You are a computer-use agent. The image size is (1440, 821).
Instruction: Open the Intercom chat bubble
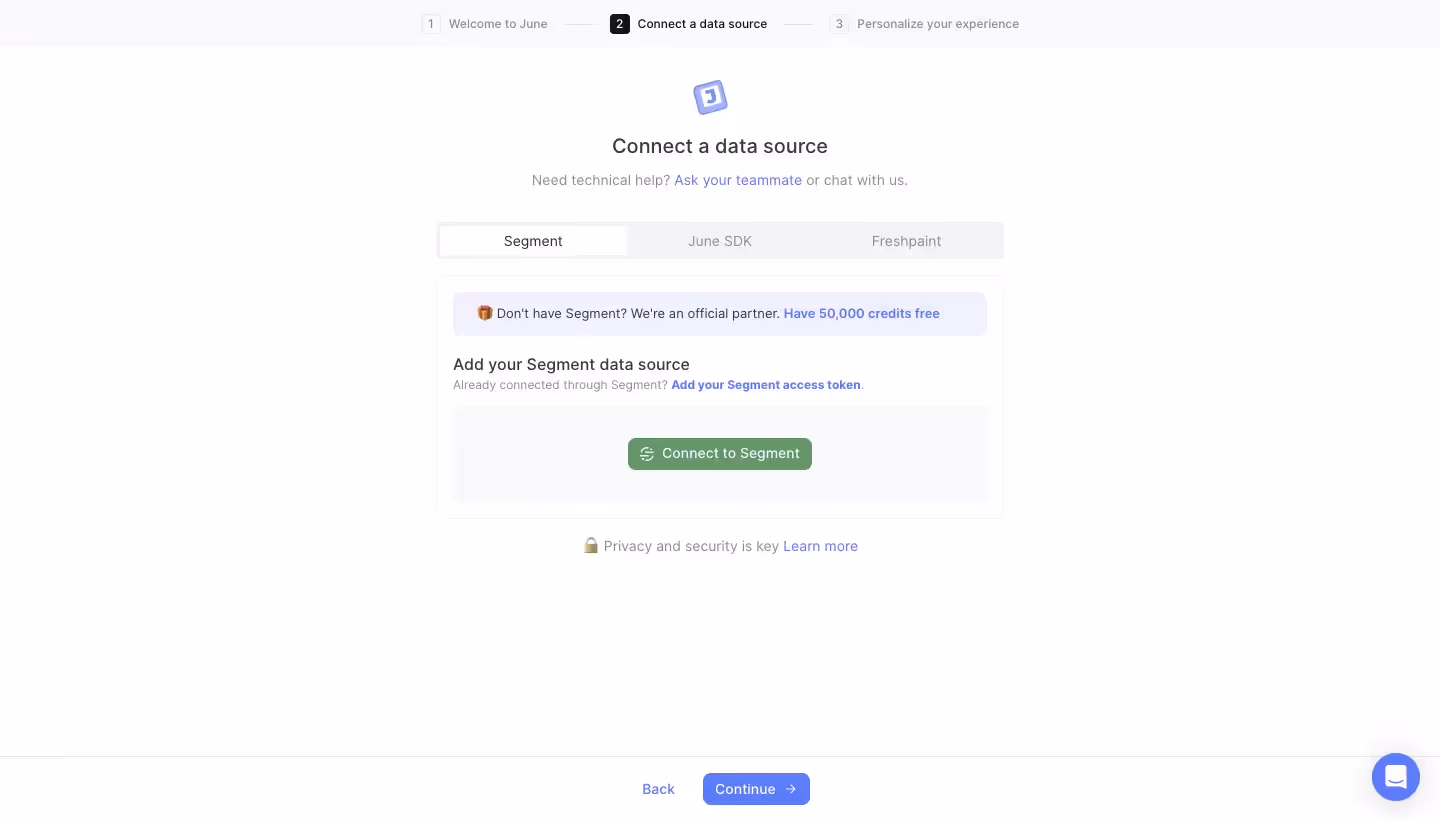click(1396, 777)
